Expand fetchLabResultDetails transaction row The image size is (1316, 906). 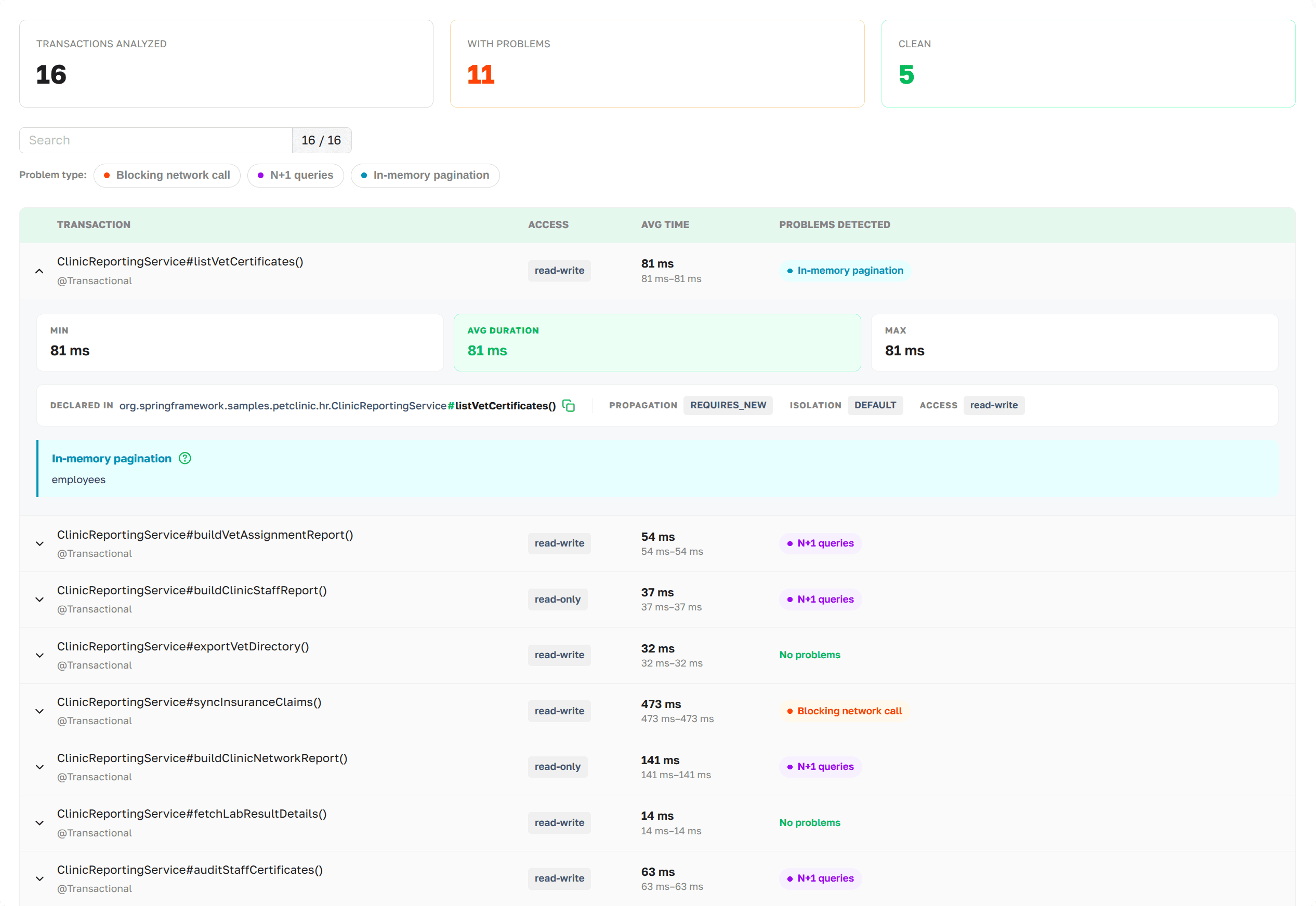tap(39, 822)
